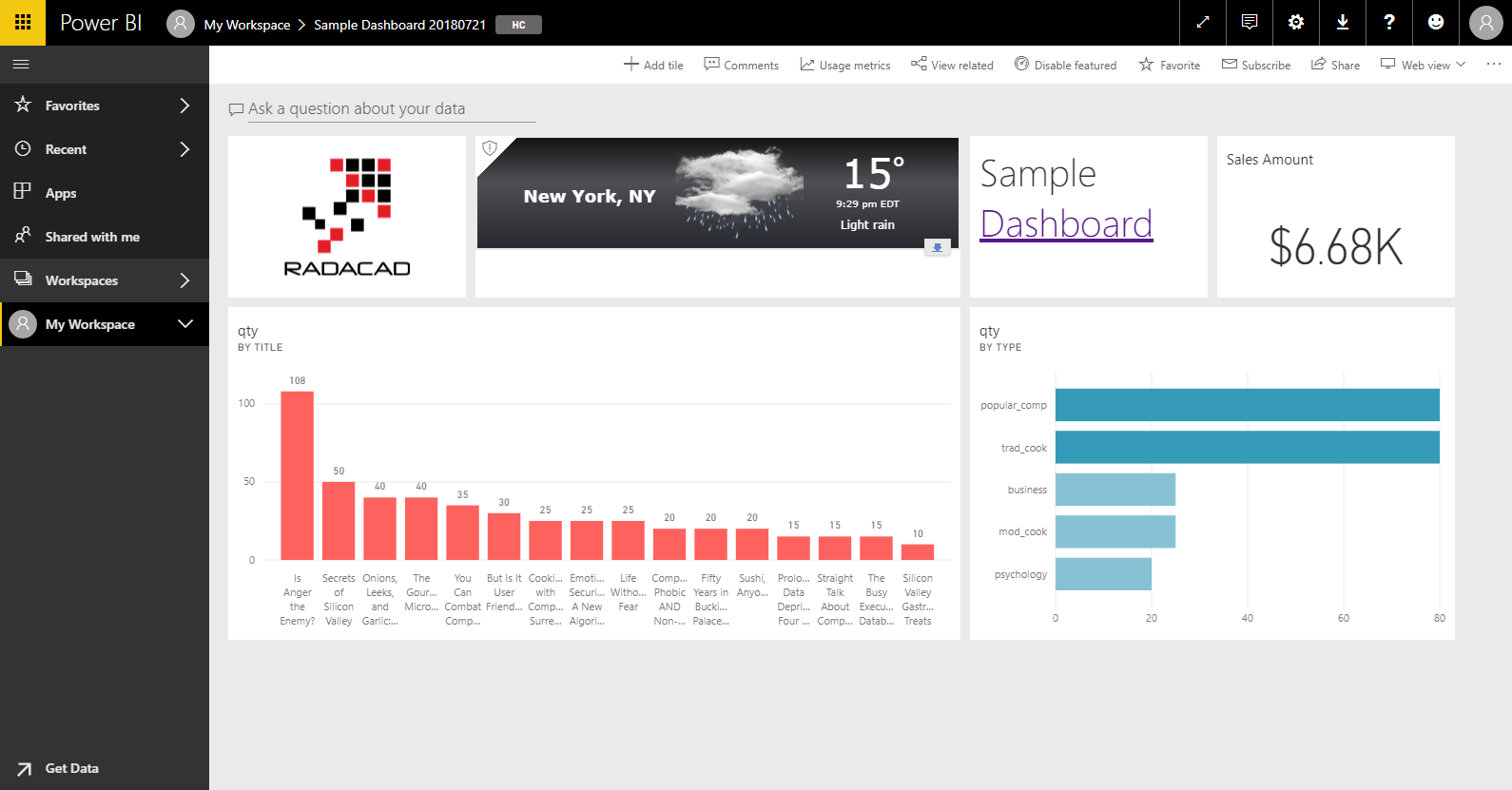
Task: Click the feedback smiley icon
Action: 1436,23
